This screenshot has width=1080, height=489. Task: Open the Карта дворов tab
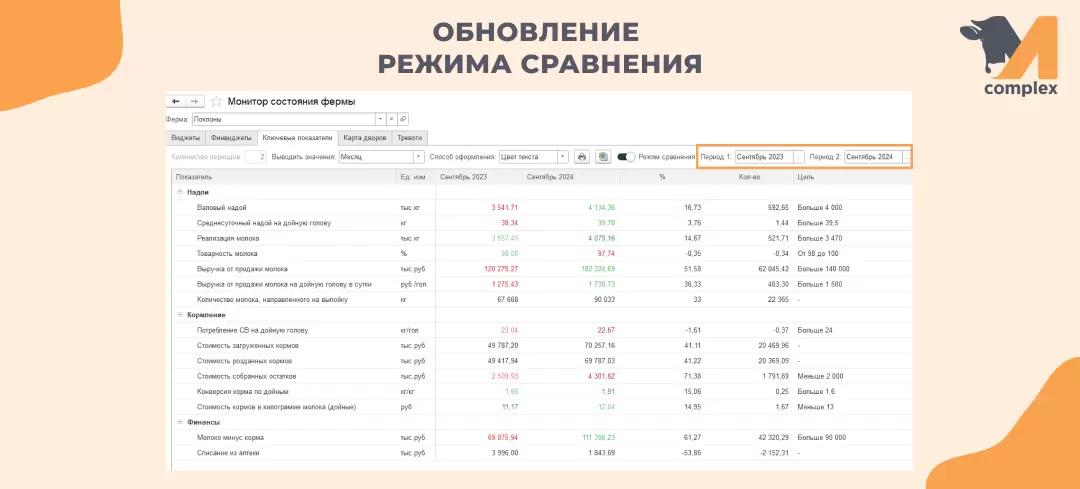coord(365,138)
